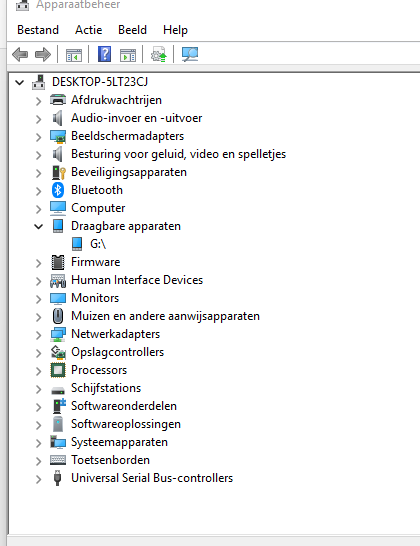420x546 pixels.
Task: Click the Bluetooth category icon
Action: click(x=58, y=190)
